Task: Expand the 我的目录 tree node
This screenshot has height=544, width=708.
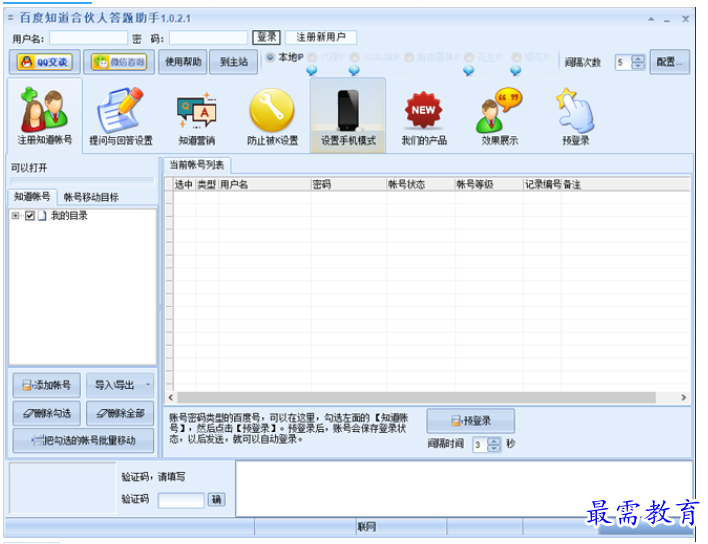Action: coord(16,216)
